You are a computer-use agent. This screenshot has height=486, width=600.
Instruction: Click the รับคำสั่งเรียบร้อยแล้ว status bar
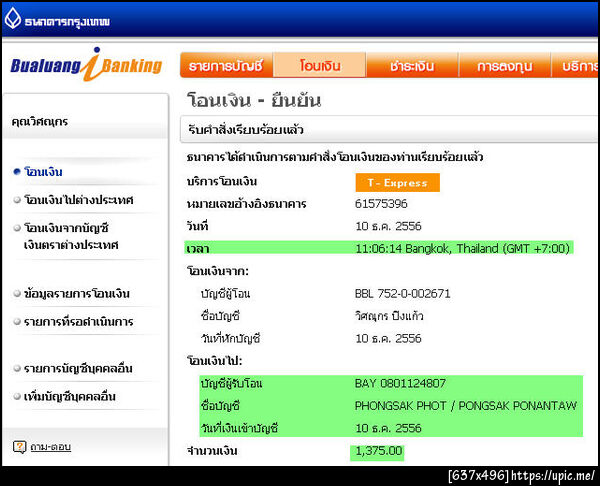pyautogui.click(x=389, y=129)
